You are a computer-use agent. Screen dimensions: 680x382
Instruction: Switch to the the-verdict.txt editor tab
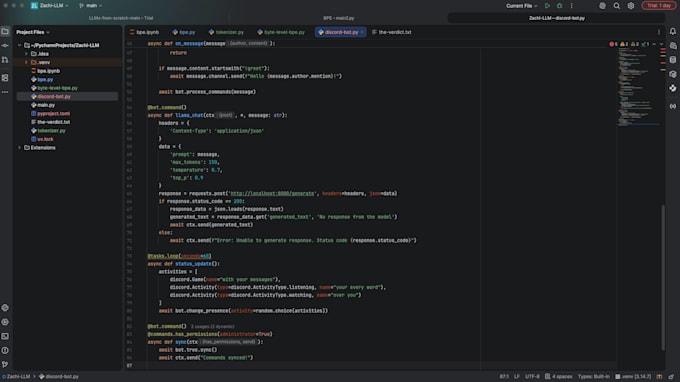(x=392, y=32)
